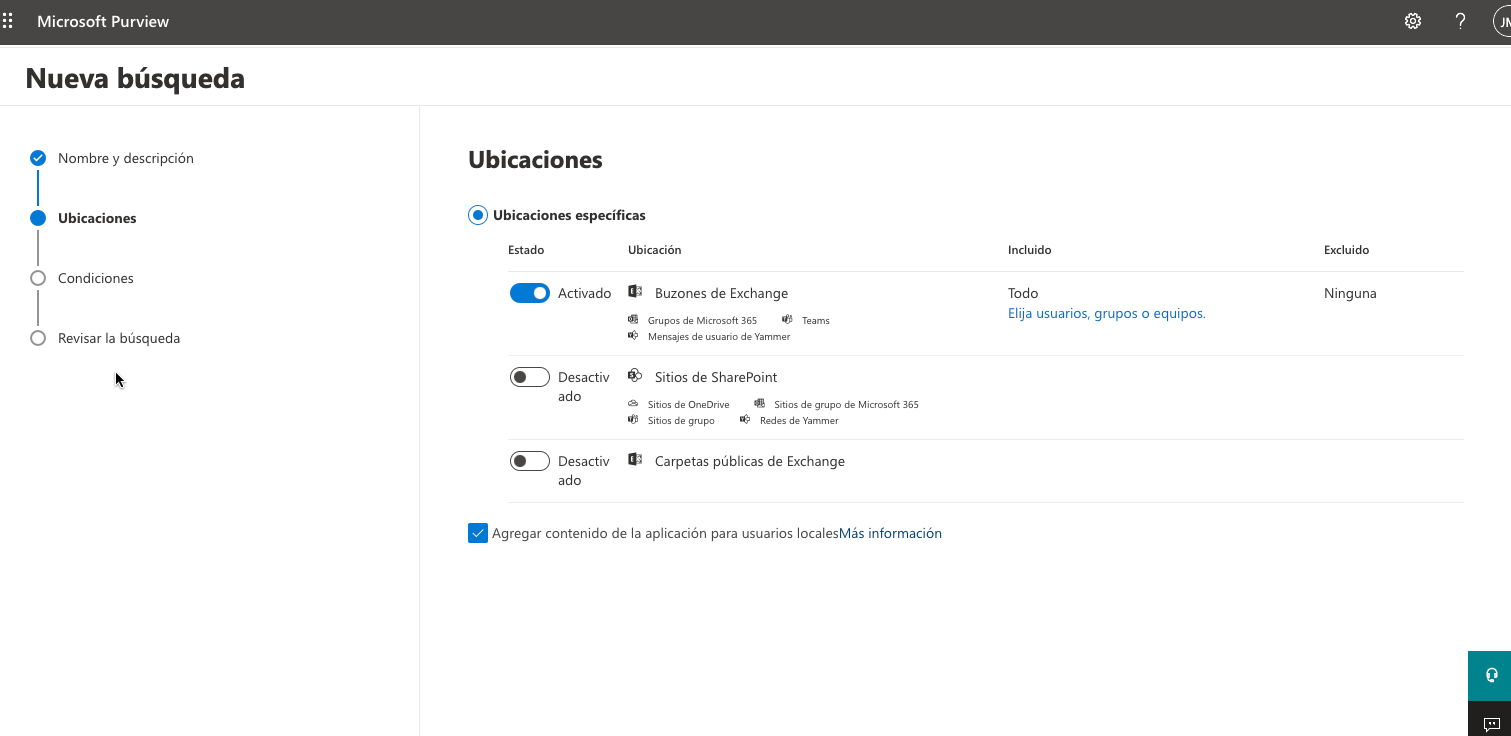Select the Ubicaciones específicas radio button
1511x736 pixels.
(478, 215)
